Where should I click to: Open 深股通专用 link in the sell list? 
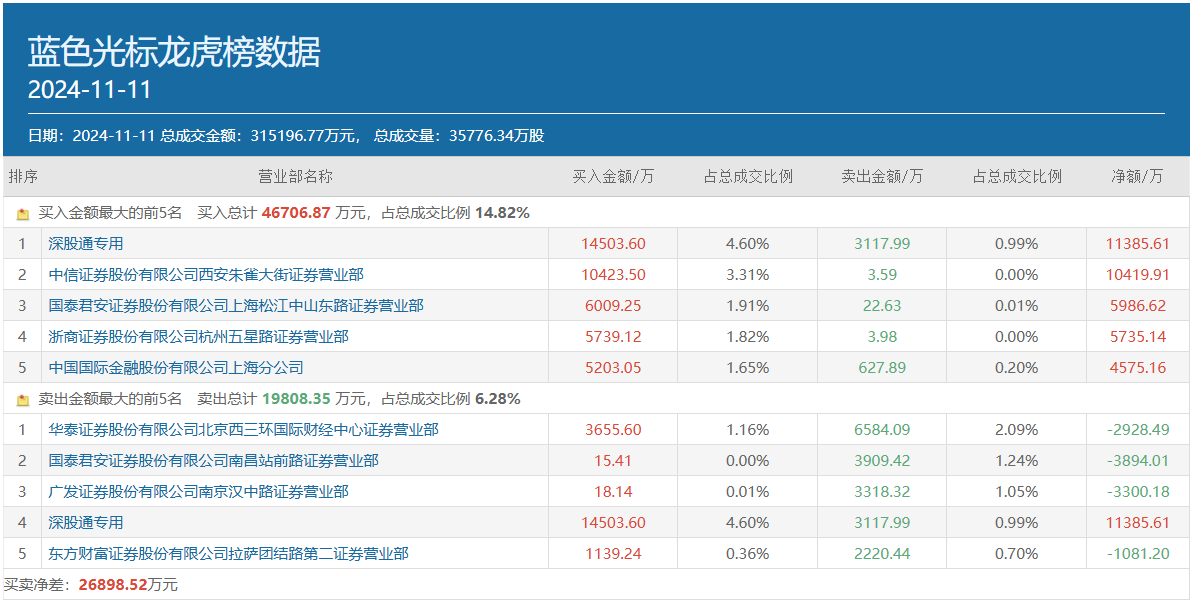[86, 523]
